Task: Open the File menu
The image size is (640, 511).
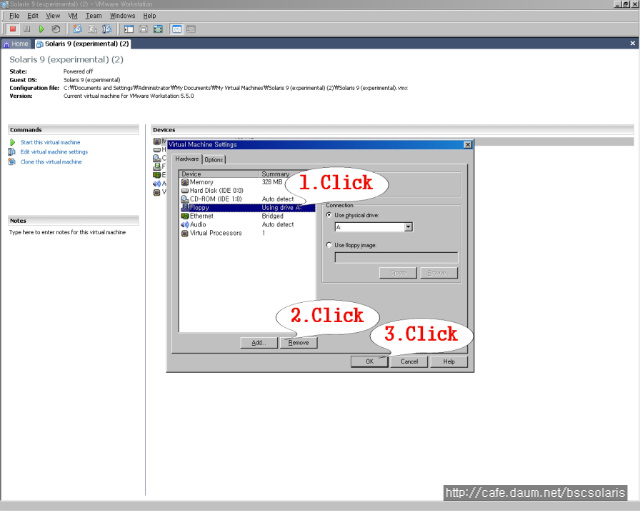Action: click(14, 16)
